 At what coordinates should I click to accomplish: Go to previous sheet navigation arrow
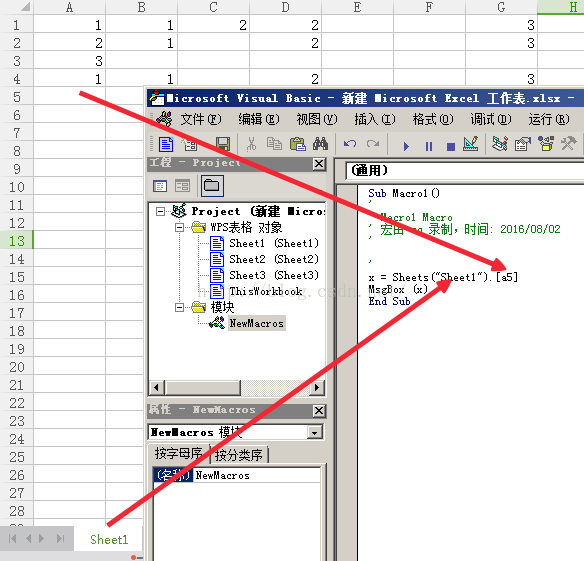29,539
